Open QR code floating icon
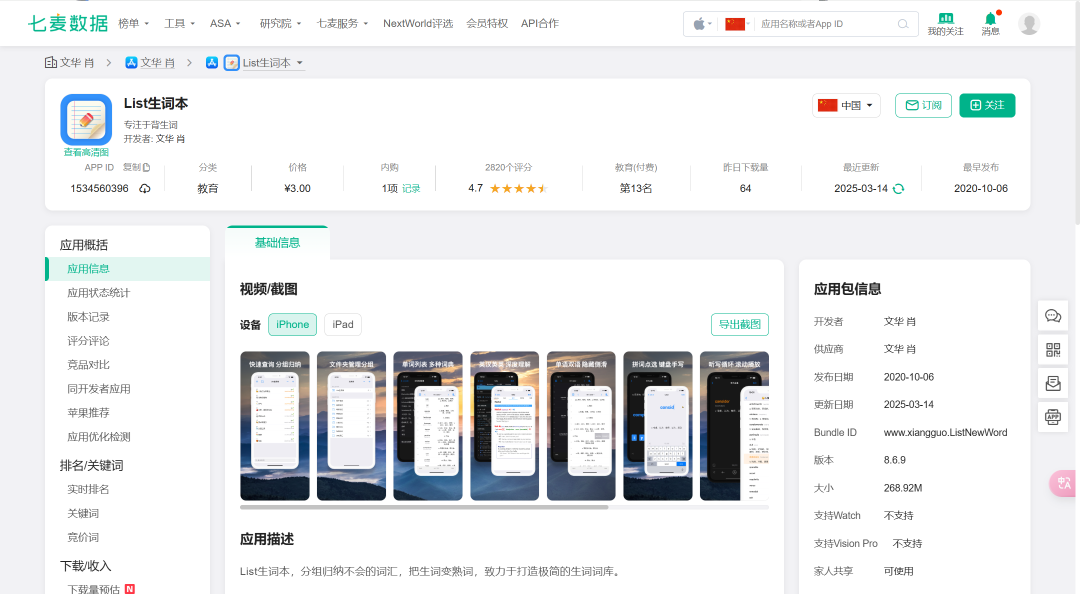Image resolution: width=1080 pixels, height=594 pixels. [x=1053, y=350]
